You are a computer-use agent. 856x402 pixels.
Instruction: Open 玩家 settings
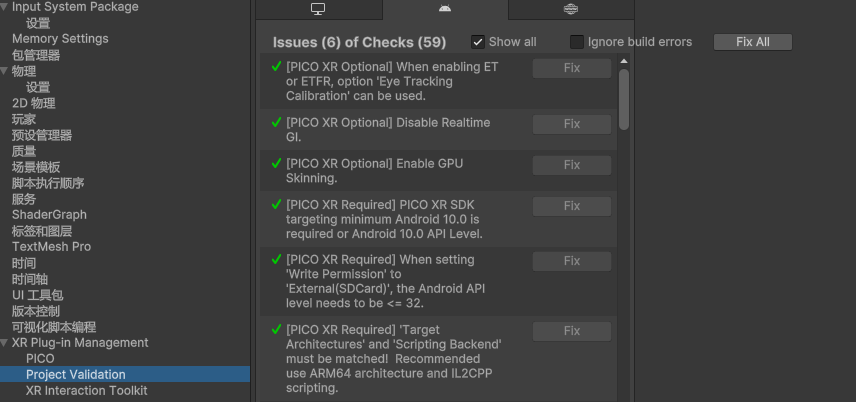(24, 119)
